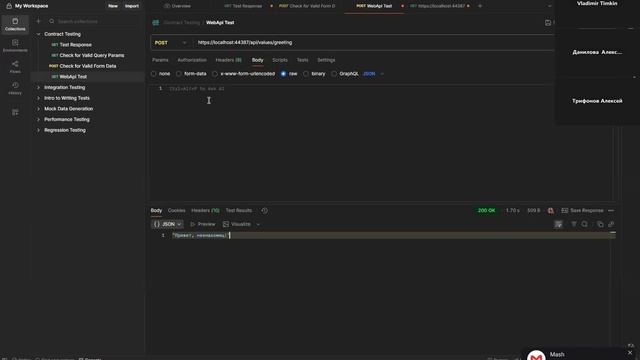Image resolution: width=640 pixels, height=360 pixels.
Task: Open the Flows sidebar panel
Action: 15,67
